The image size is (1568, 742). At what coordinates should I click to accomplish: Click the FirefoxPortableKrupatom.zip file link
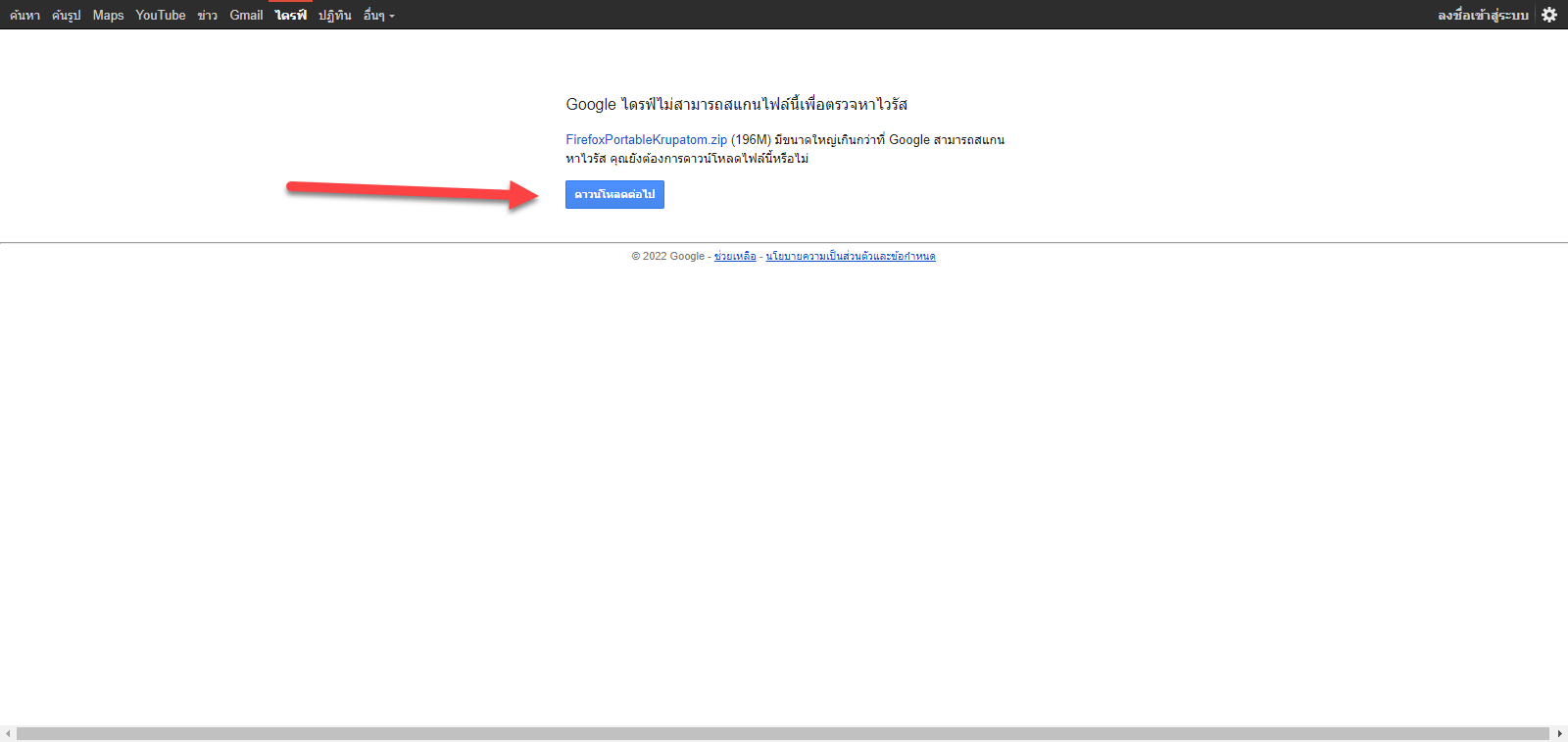pos(647,140)
